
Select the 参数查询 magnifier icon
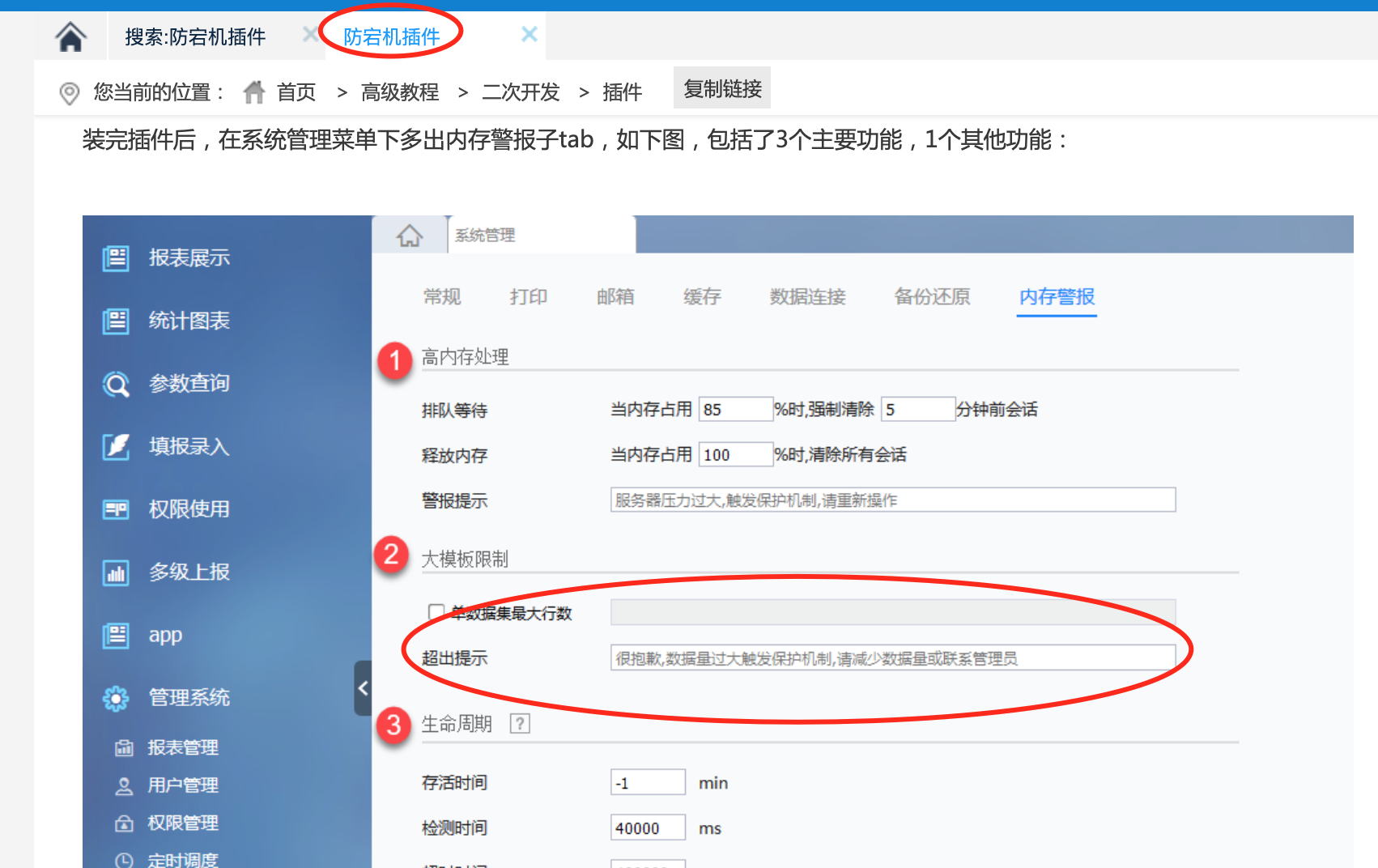pyautogui.click(x=116, y=384)
